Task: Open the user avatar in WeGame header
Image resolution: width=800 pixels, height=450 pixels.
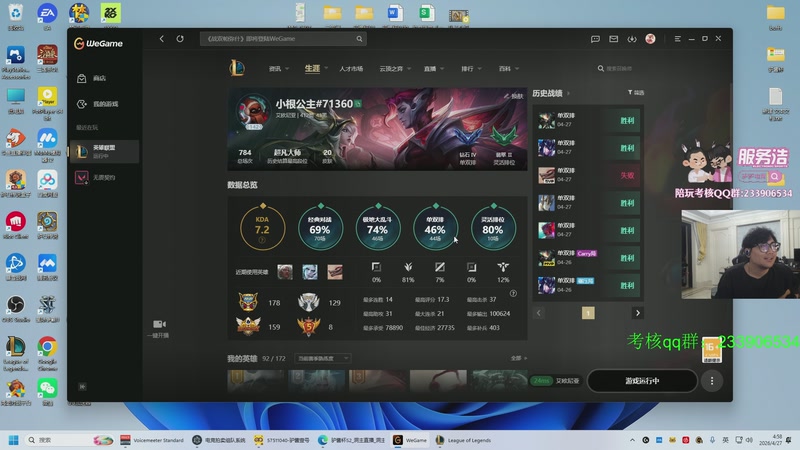Action: pyautogui.click(x=650, y=39)
